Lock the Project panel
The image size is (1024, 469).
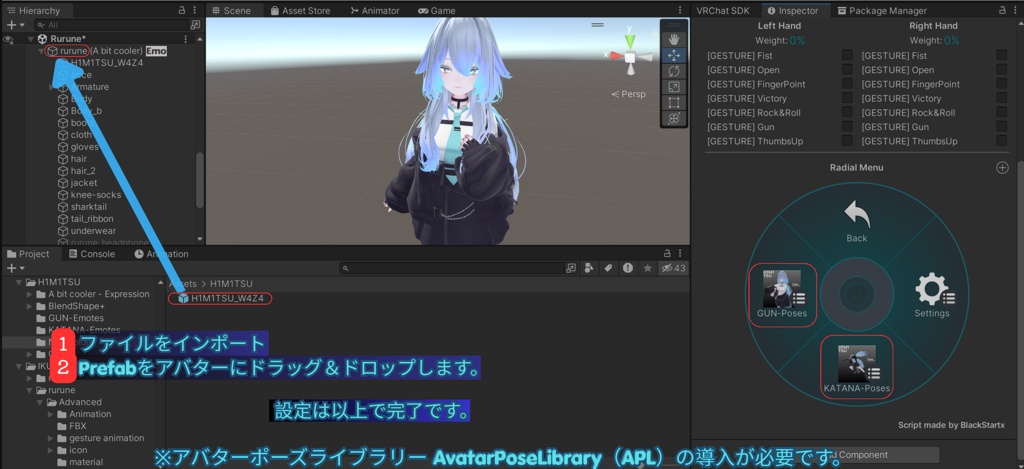[x=667, y=253]
